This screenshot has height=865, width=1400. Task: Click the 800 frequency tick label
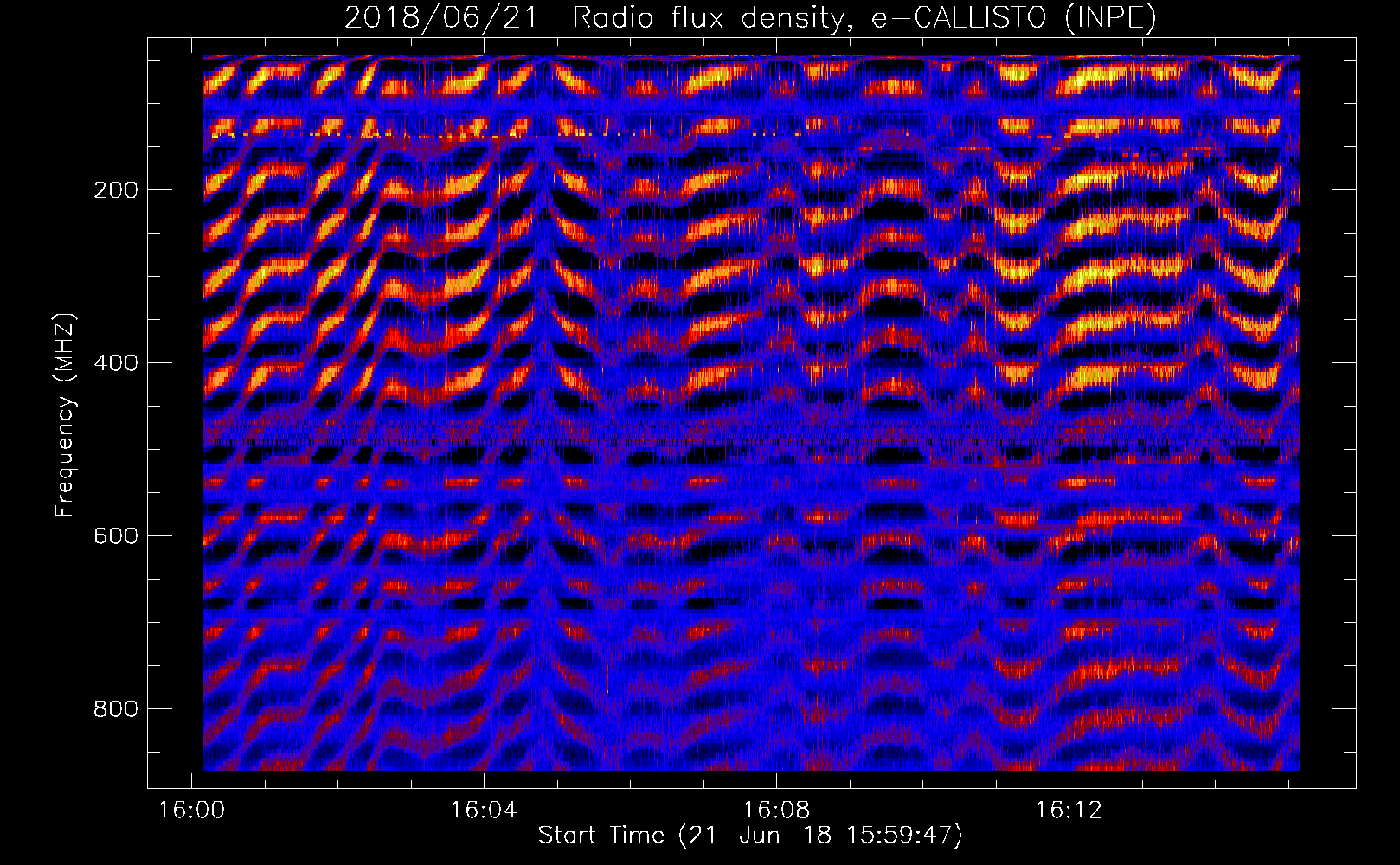116,709
